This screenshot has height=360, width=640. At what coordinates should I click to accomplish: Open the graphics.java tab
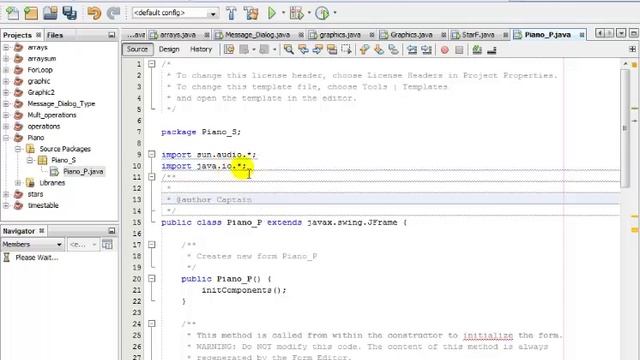click(x=340, y=35)
